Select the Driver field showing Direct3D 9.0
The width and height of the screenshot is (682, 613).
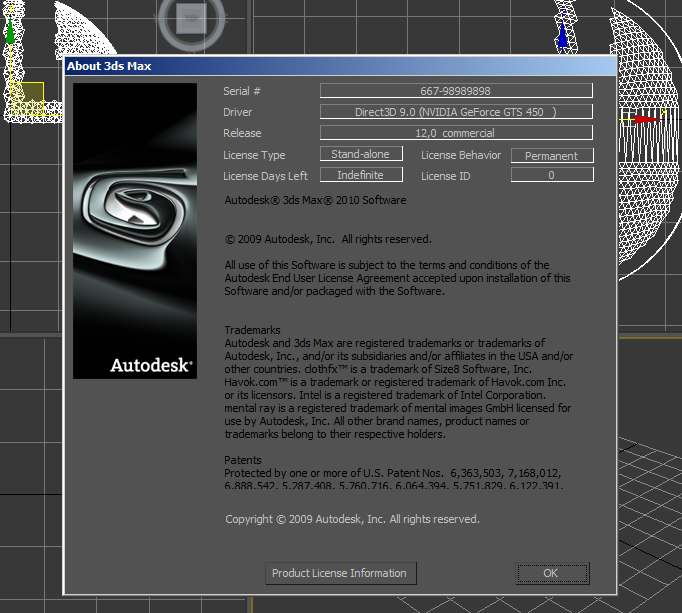pos(456,112)
